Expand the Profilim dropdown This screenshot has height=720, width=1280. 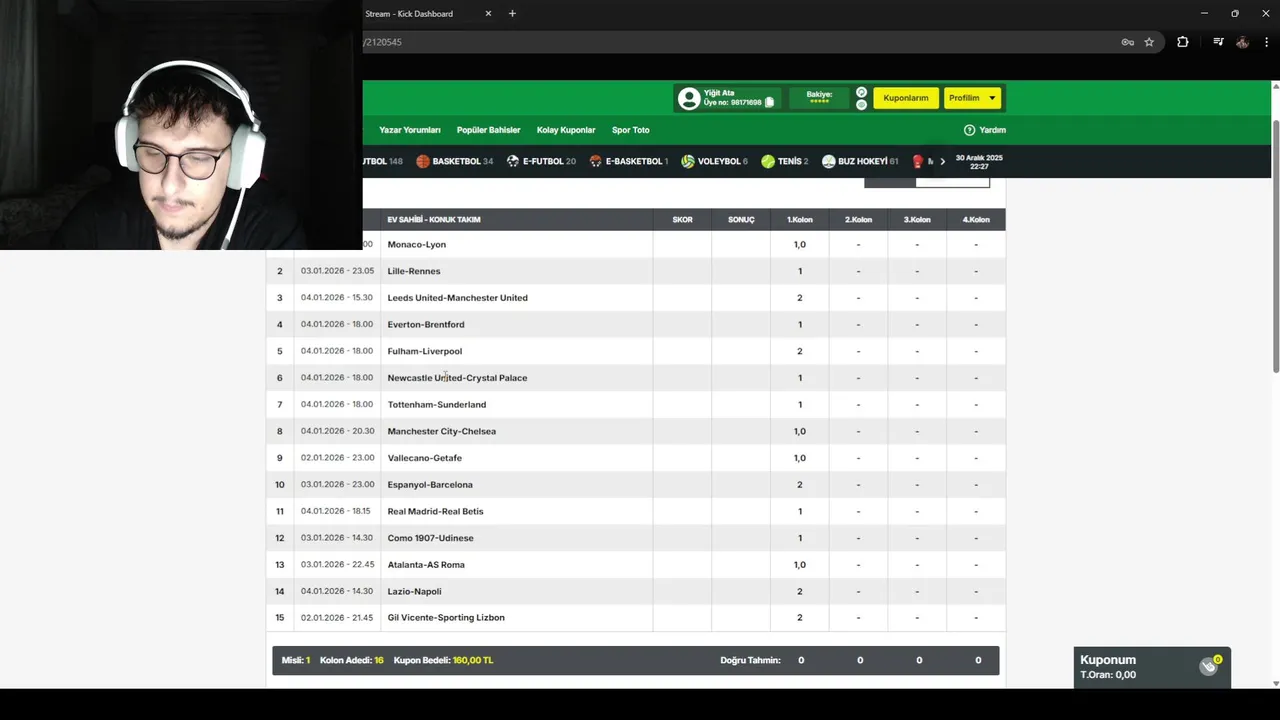[x=972, y=98]
